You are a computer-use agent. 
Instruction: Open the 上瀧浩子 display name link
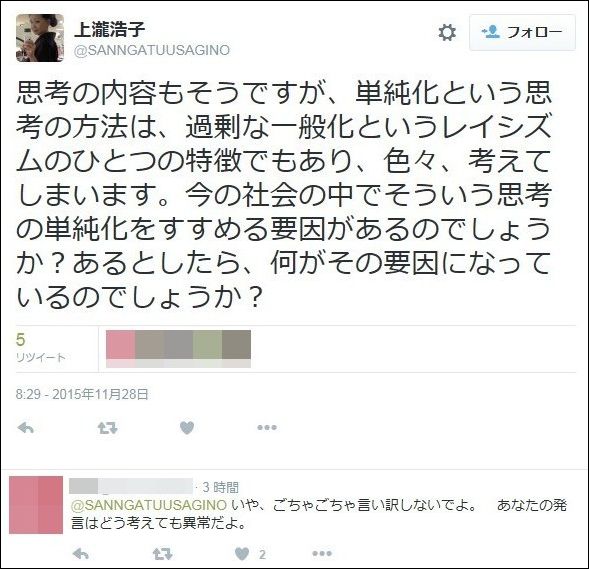[x=110, y=29]
